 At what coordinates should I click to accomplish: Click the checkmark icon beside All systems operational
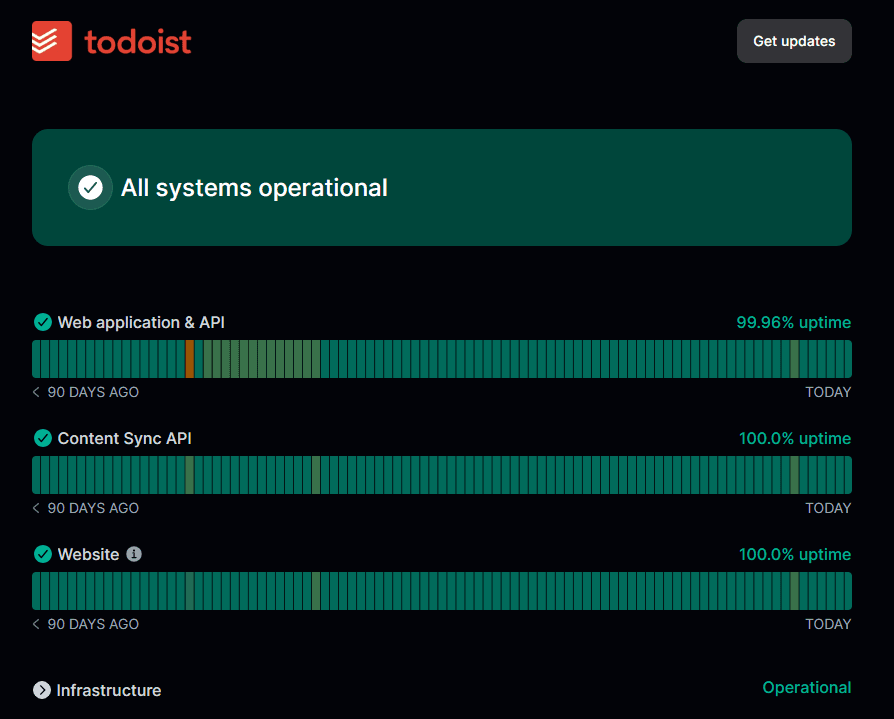click(90, 187)
